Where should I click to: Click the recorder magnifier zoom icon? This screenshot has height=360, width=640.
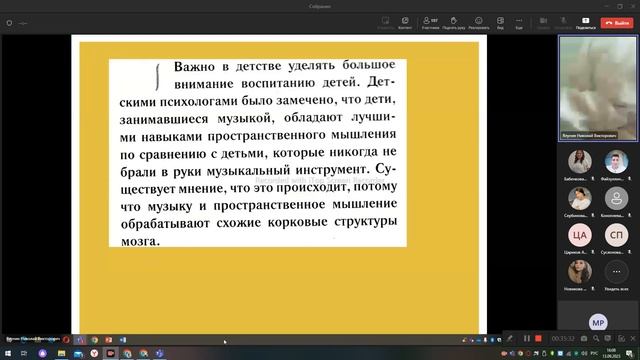(x=596, y=338)
